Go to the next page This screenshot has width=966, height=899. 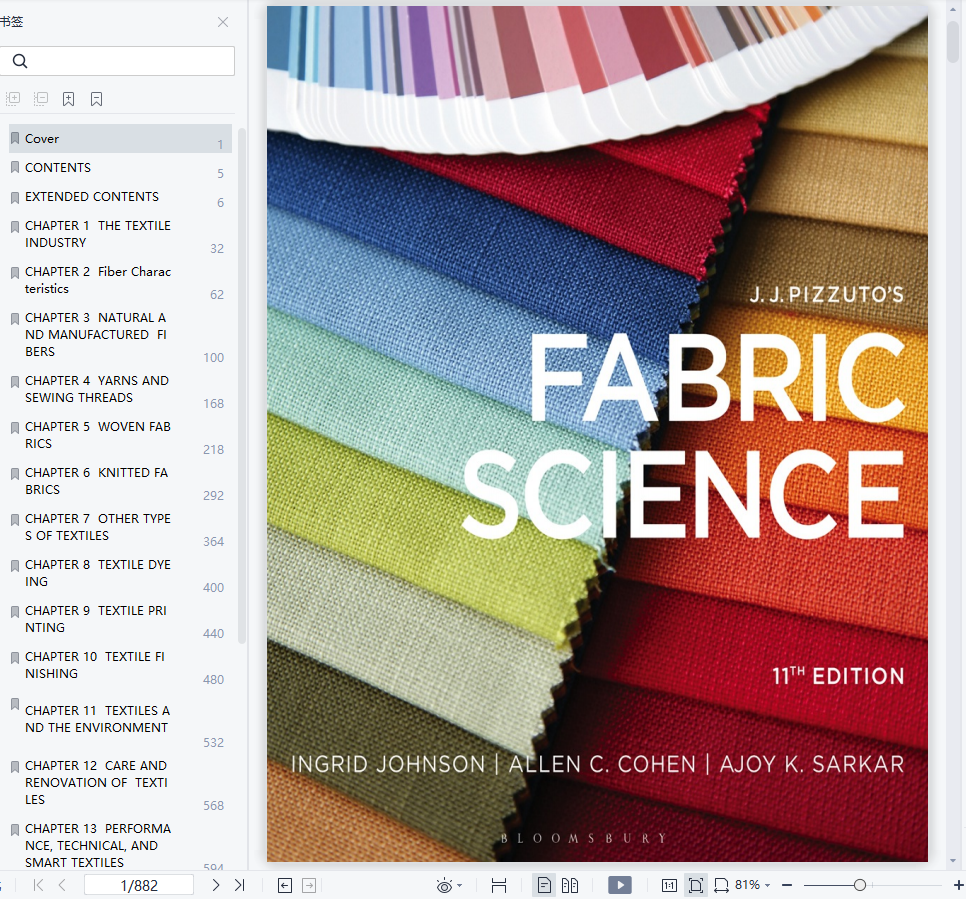[216, 885]
